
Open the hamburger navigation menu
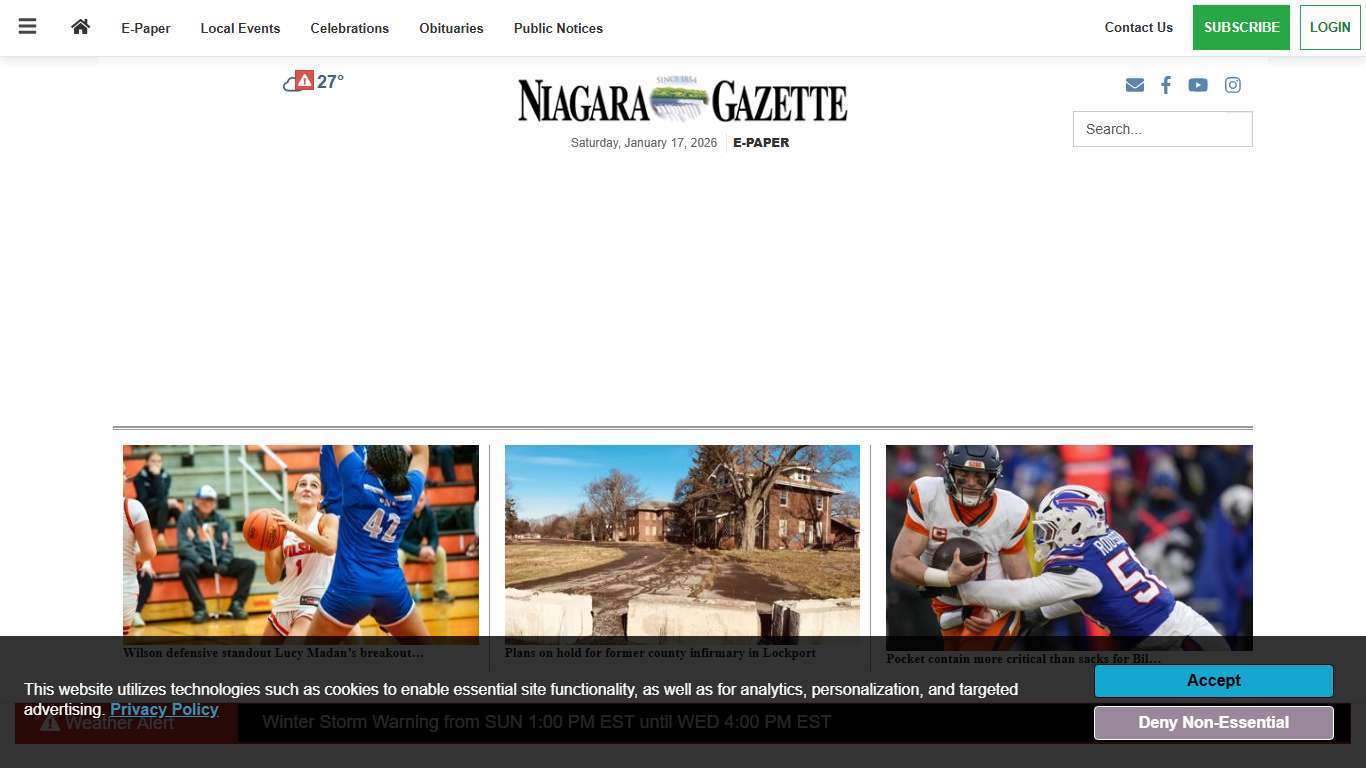[x=27, y=27]
